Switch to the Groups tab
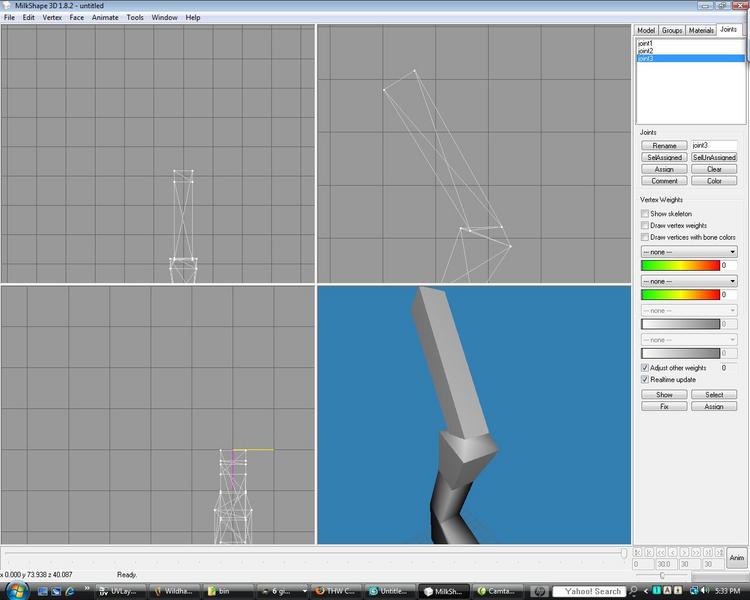This screenshot has width=750, height=600. (x=672, y=30)
